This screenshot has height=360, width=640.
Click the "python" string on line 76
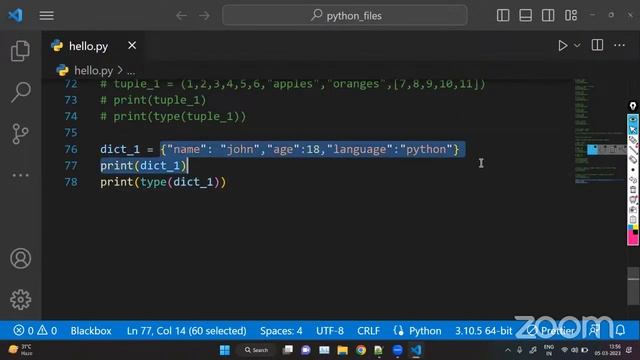pos(426,149)
